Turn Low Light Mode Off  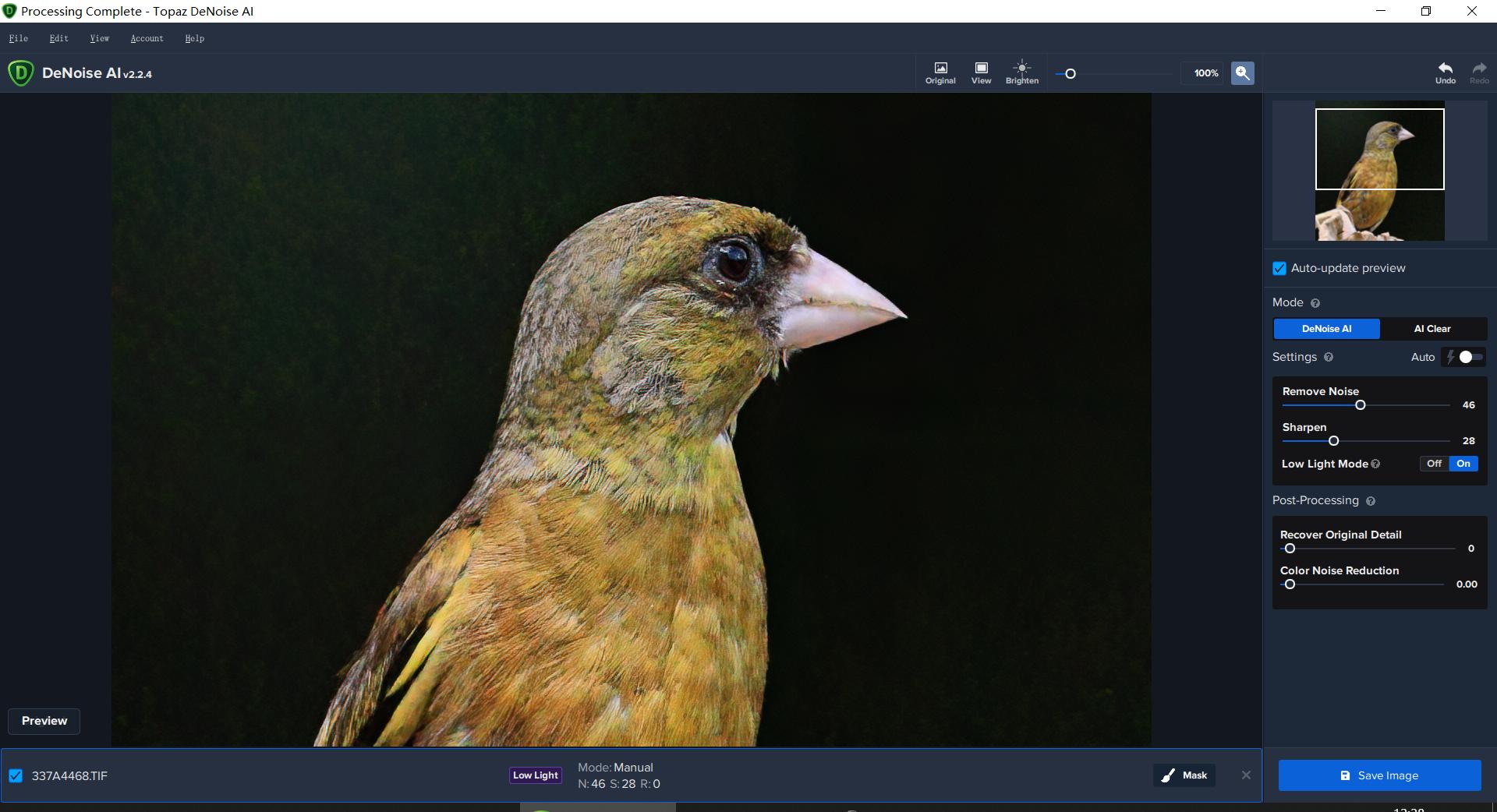(x=1434, y=464)
